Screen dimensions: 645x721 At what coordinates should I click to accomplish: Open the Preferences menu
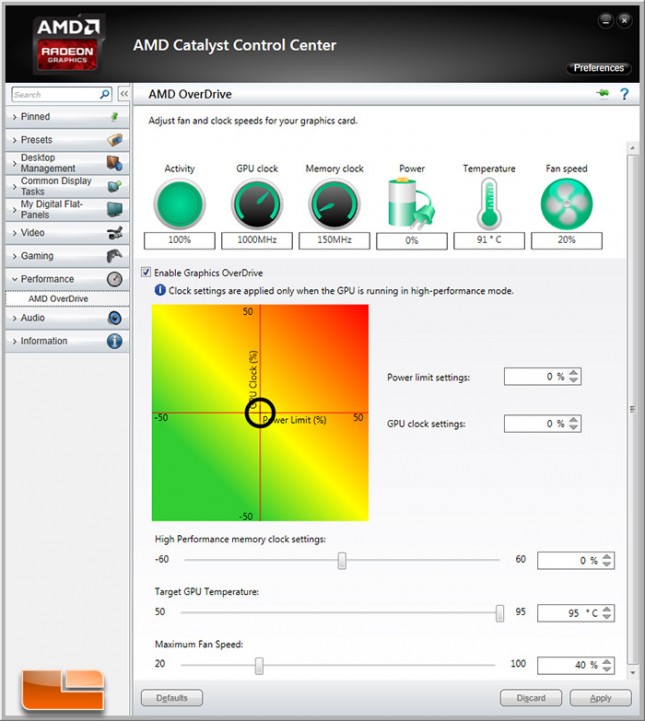(x=599, y=68)
